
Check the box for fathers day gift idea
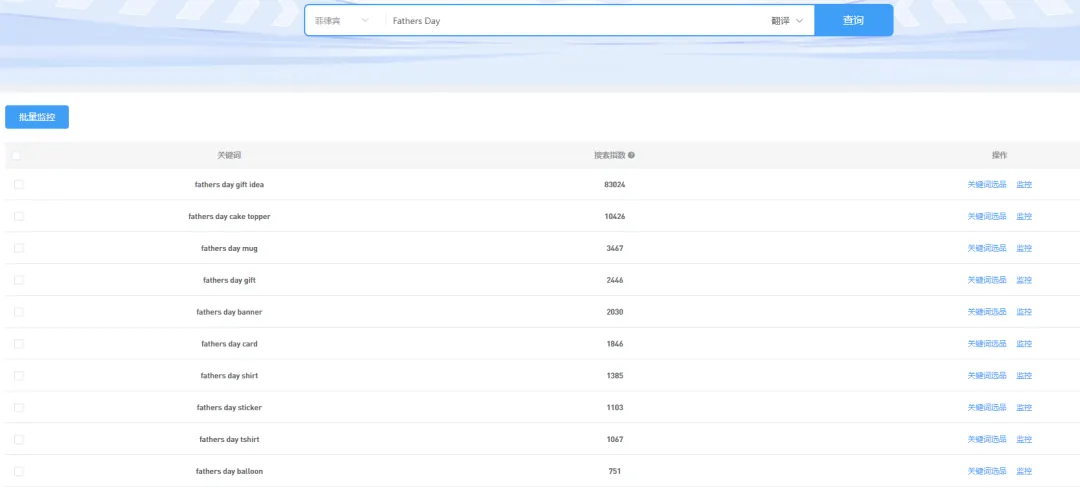pyautogui.click(x=19, y=185)
